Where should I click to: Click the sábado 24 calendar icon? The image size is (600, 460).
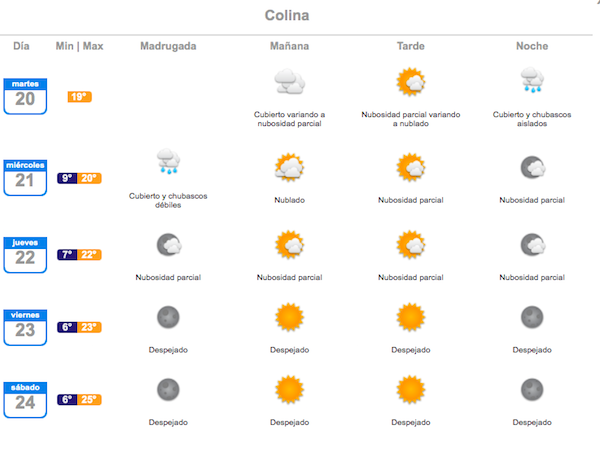(25, 400)
